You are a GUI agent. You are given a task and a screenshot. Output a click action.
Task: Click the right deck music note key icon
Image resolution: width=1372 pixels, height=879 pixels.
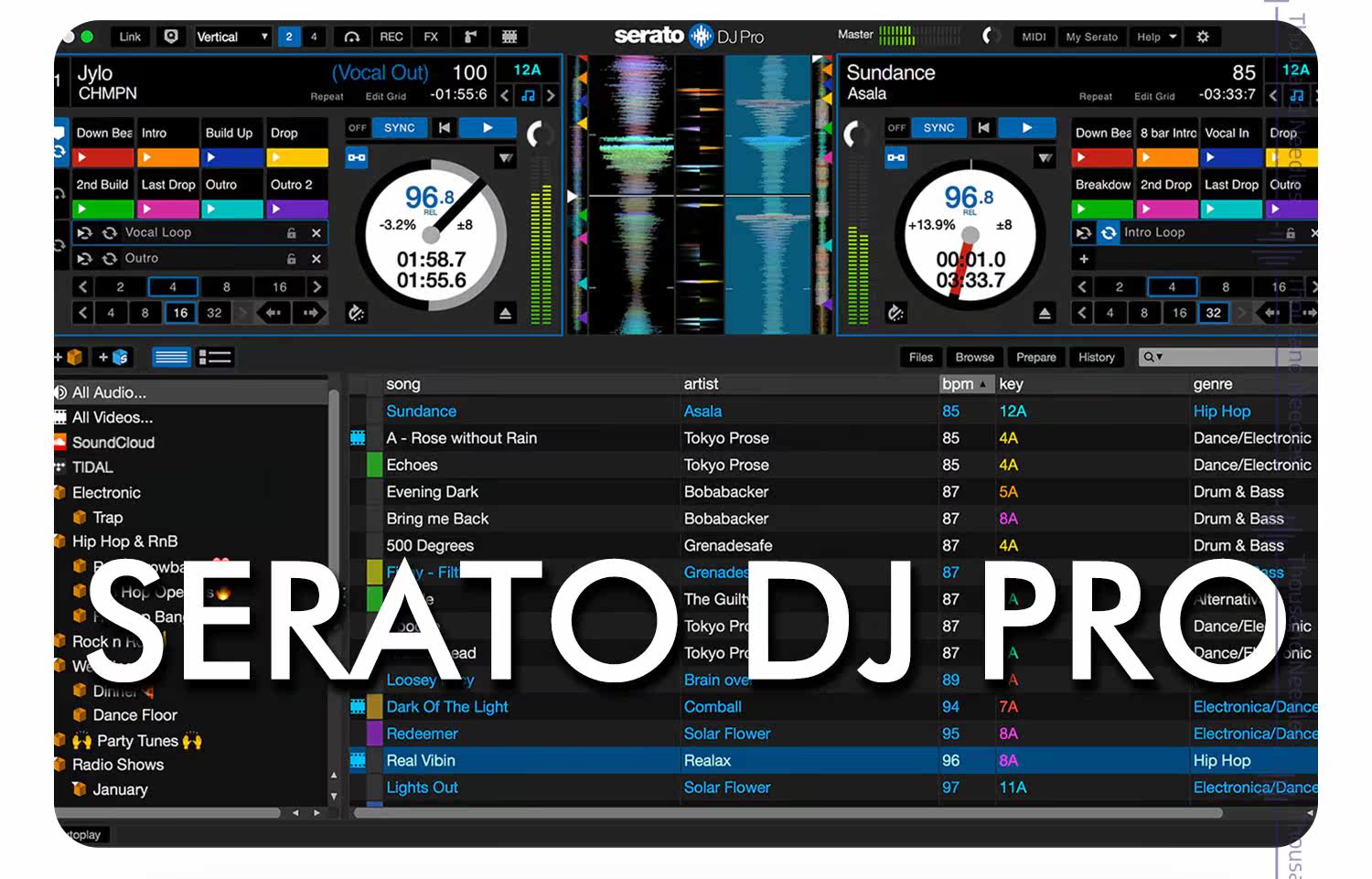[x=1296, y=95]
